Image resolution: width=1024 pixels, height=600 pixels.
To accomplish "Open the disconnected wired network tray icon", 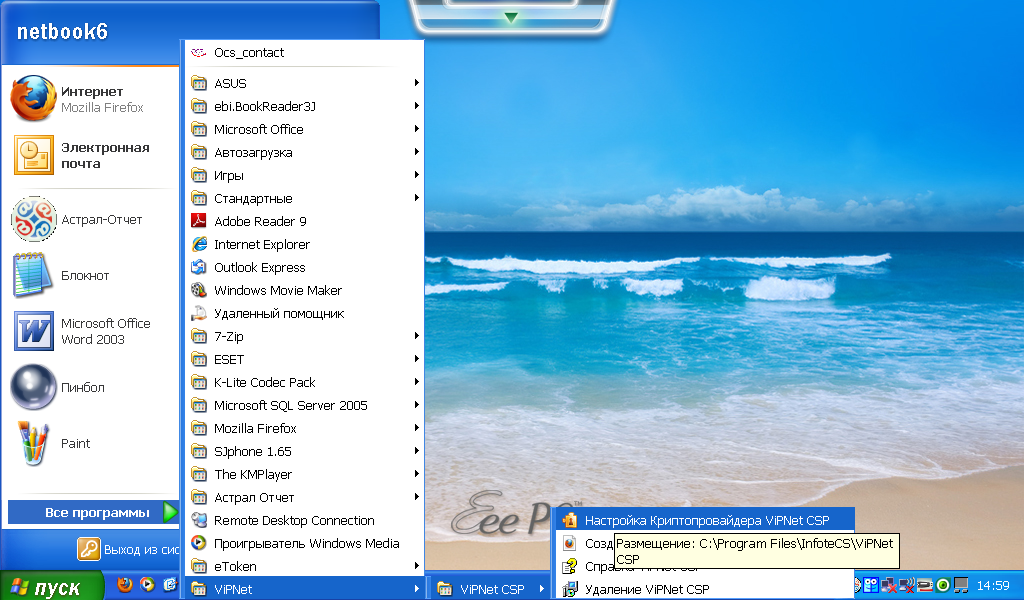I will 888,585.
